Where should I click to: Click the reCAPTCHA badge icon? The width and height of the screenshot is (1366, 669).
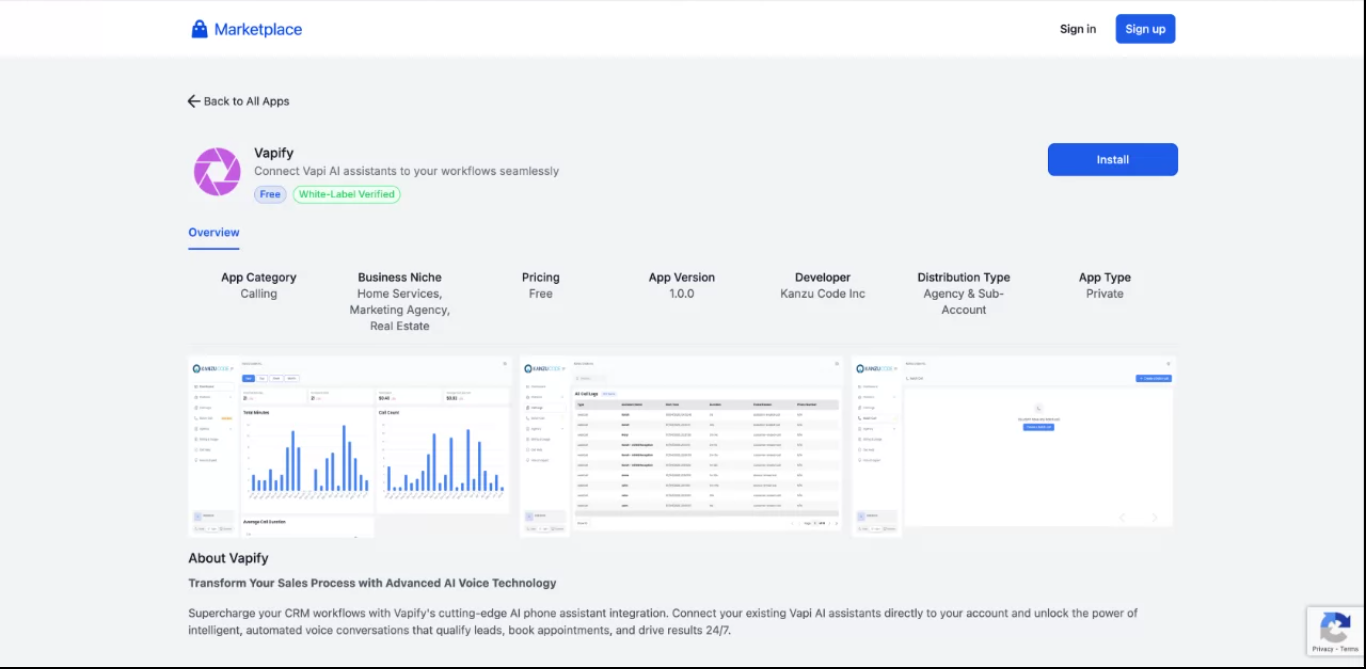click(x=1335, y=625)
